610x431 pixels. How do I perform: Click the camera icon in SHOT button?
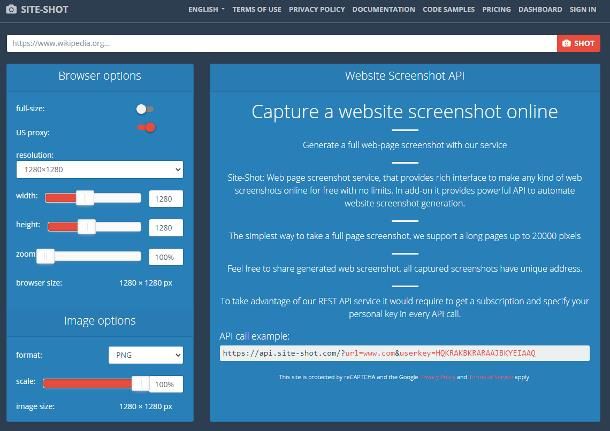[566, 43]
